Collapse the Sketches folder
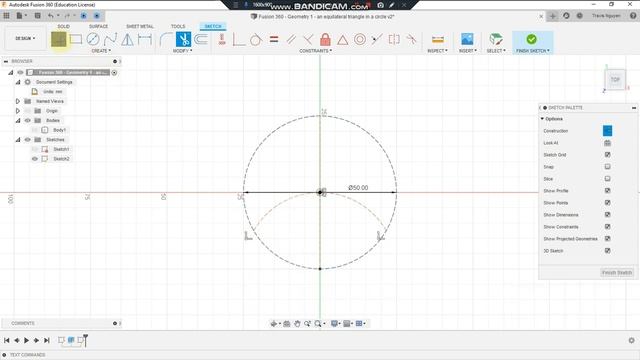The height and width of the screenshot is (360, 640). pos(18,140)
